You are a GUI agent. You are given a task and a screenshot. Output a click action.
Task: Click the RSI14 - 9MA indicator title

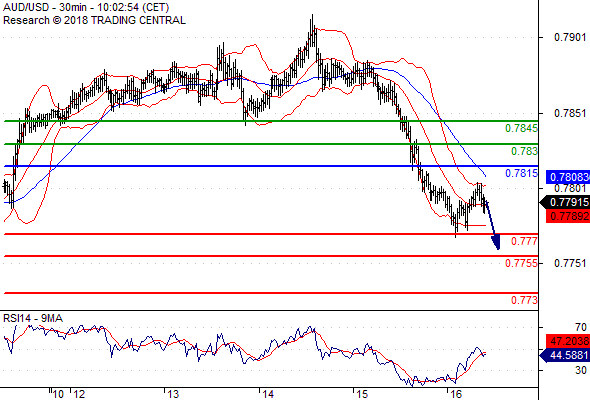coord(33,318)
